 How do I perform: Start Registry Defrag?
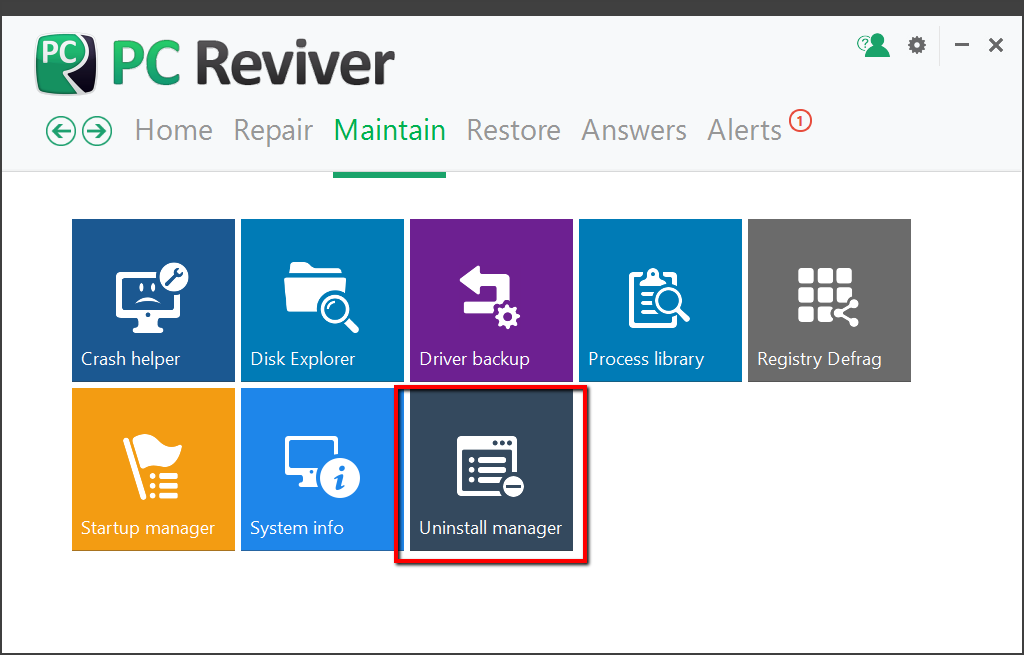point(828,300)
